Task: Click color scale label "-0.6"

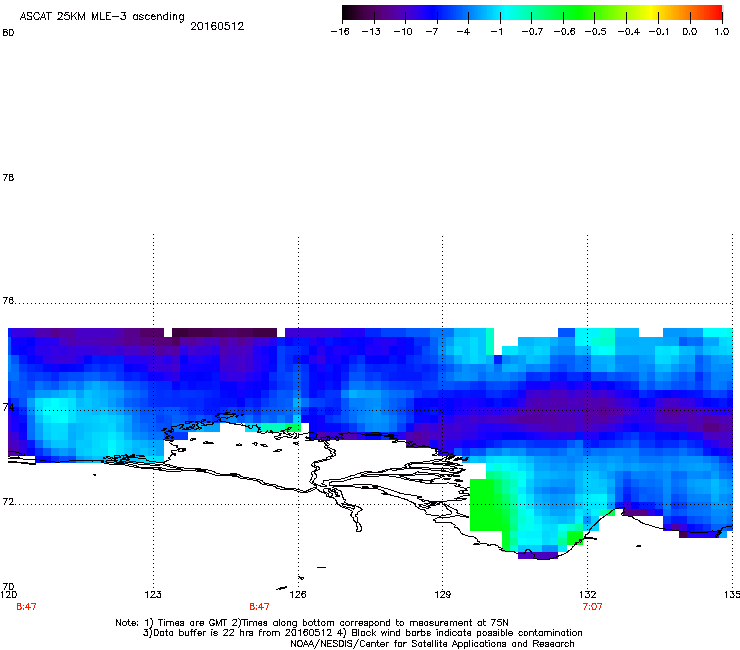Action: click(x=564, y=32)
